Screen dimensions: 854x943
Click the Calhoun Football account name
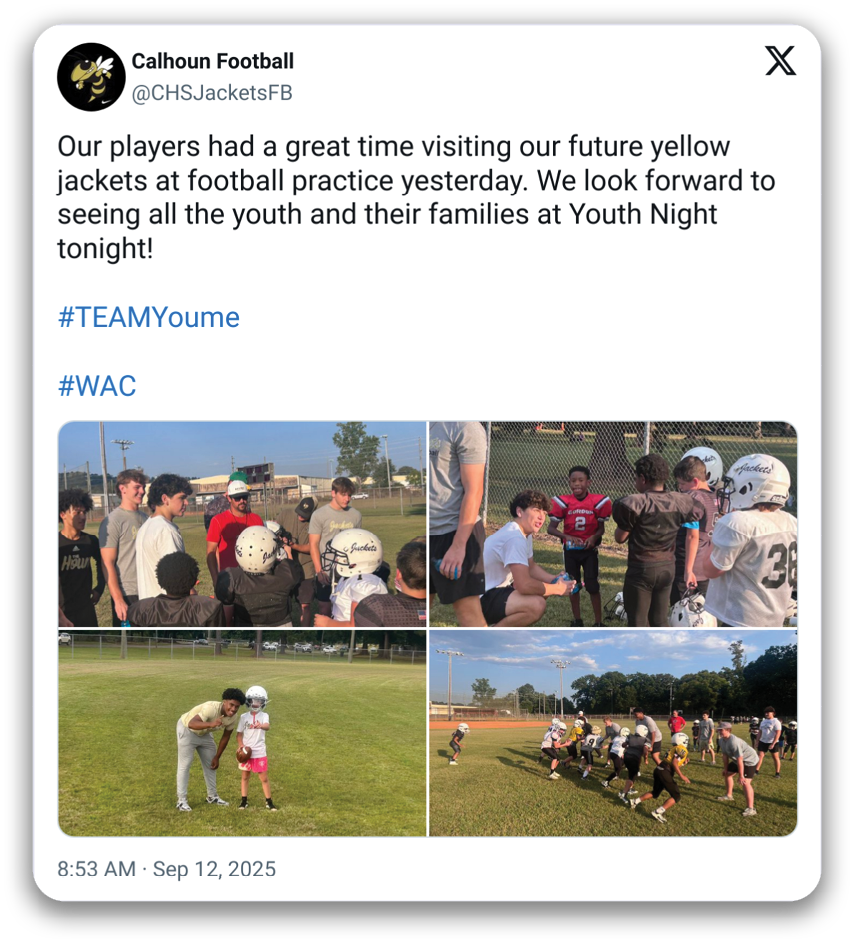coord(212,61)
